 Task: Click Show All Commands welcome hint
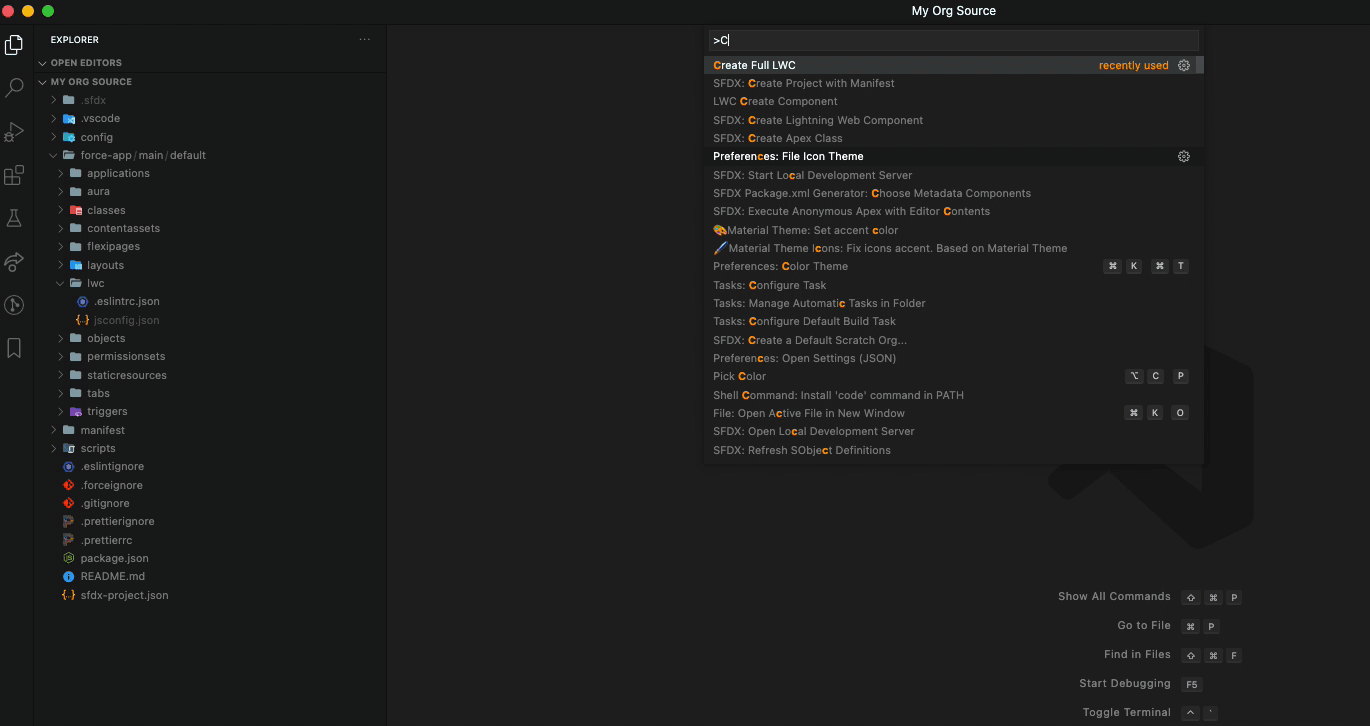click(x=1114, y=596)
